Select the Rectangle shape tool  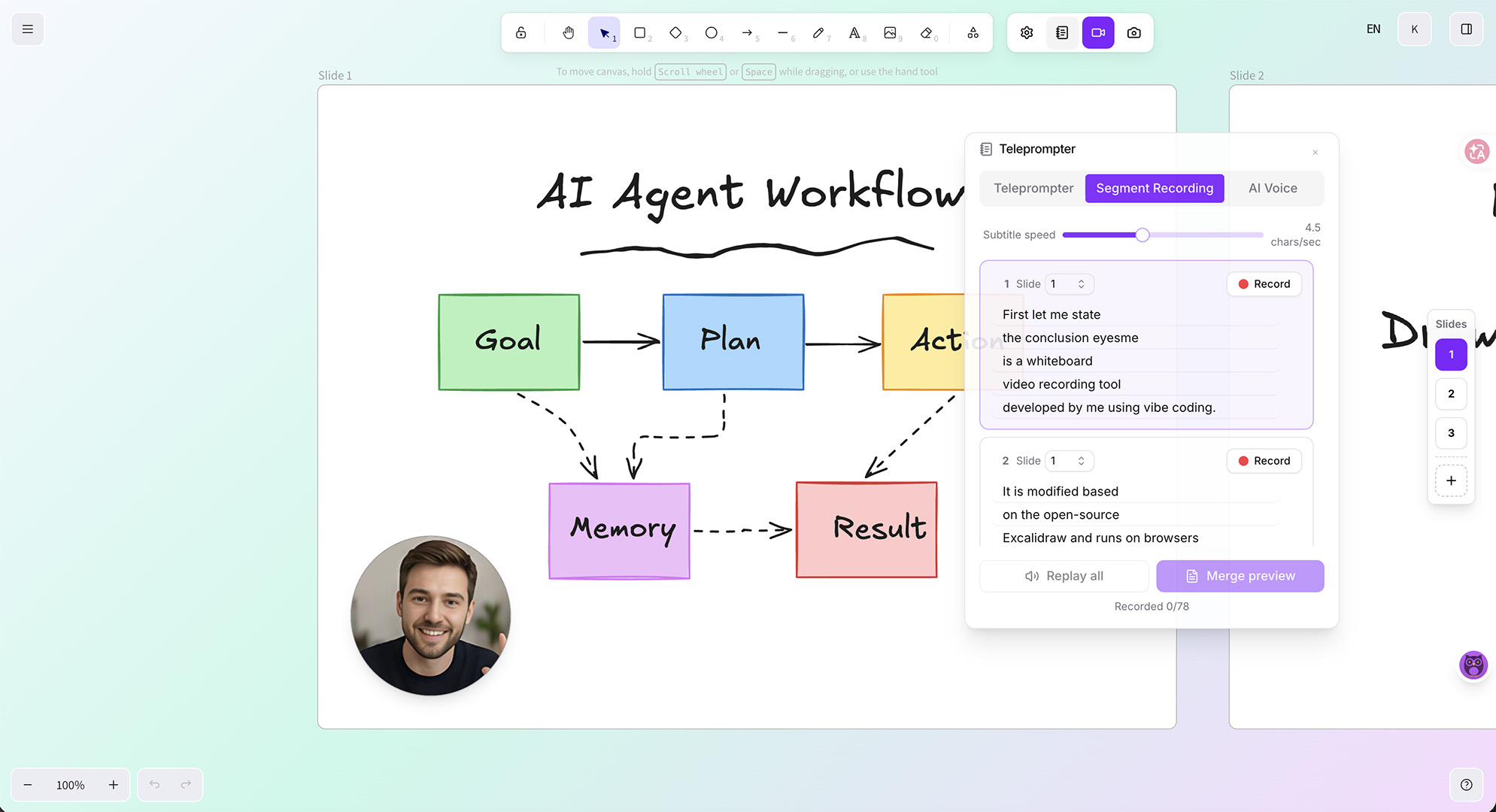pyautogui.click(x=640, y=32)
